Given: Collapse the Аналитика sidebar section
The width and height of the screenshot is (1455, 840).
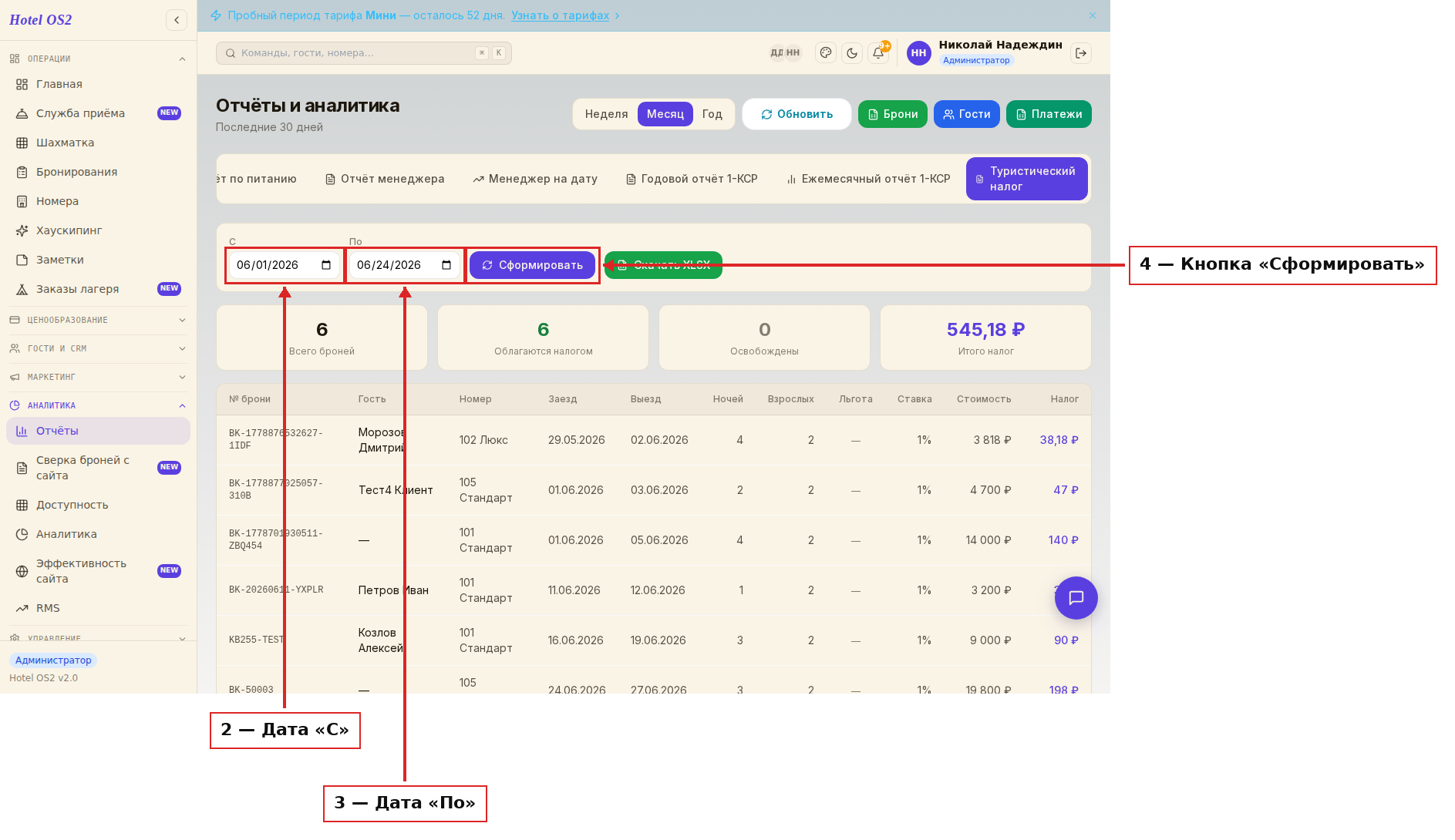Looking at the screenshot, I should (98, 405).
